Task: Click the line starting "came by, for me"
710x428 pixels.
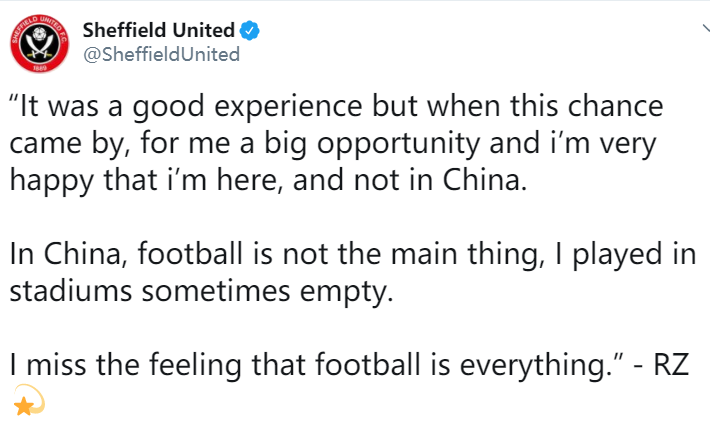Action: coord(333,144)
